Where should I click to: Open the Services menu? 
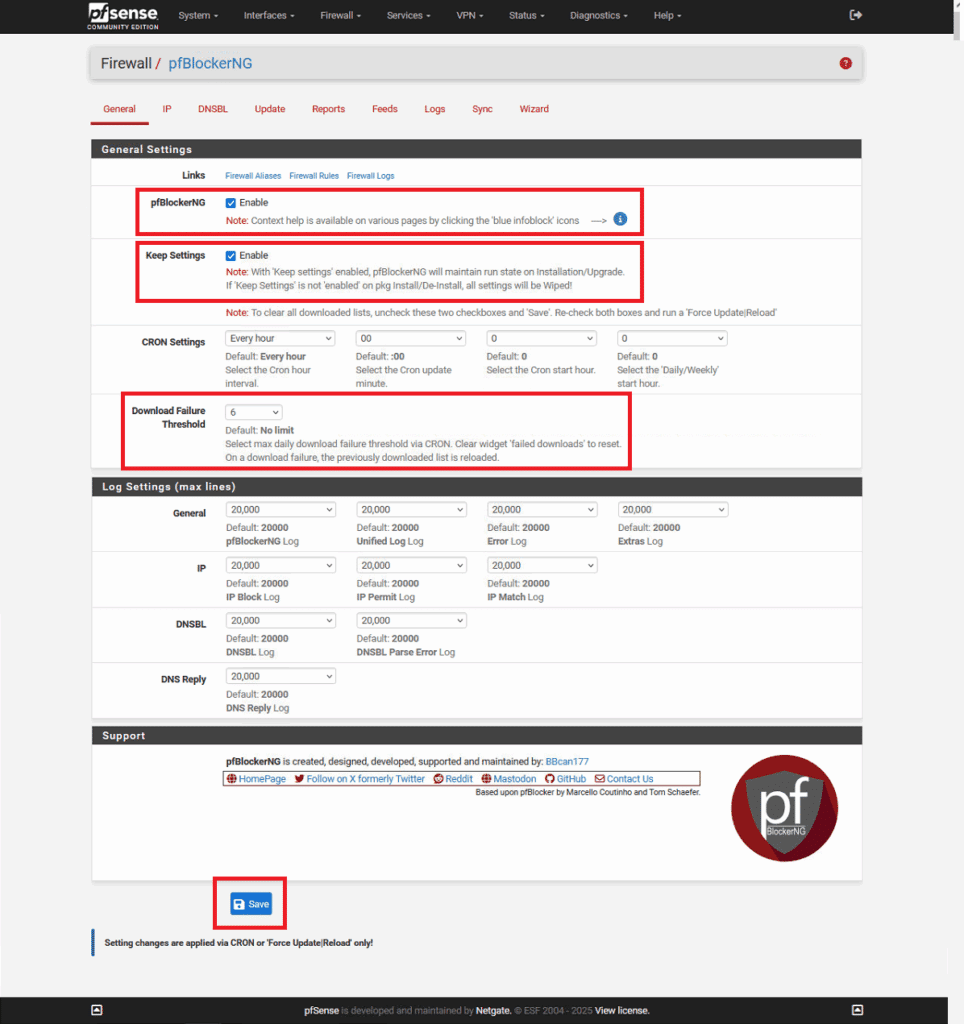pos(408,16)
